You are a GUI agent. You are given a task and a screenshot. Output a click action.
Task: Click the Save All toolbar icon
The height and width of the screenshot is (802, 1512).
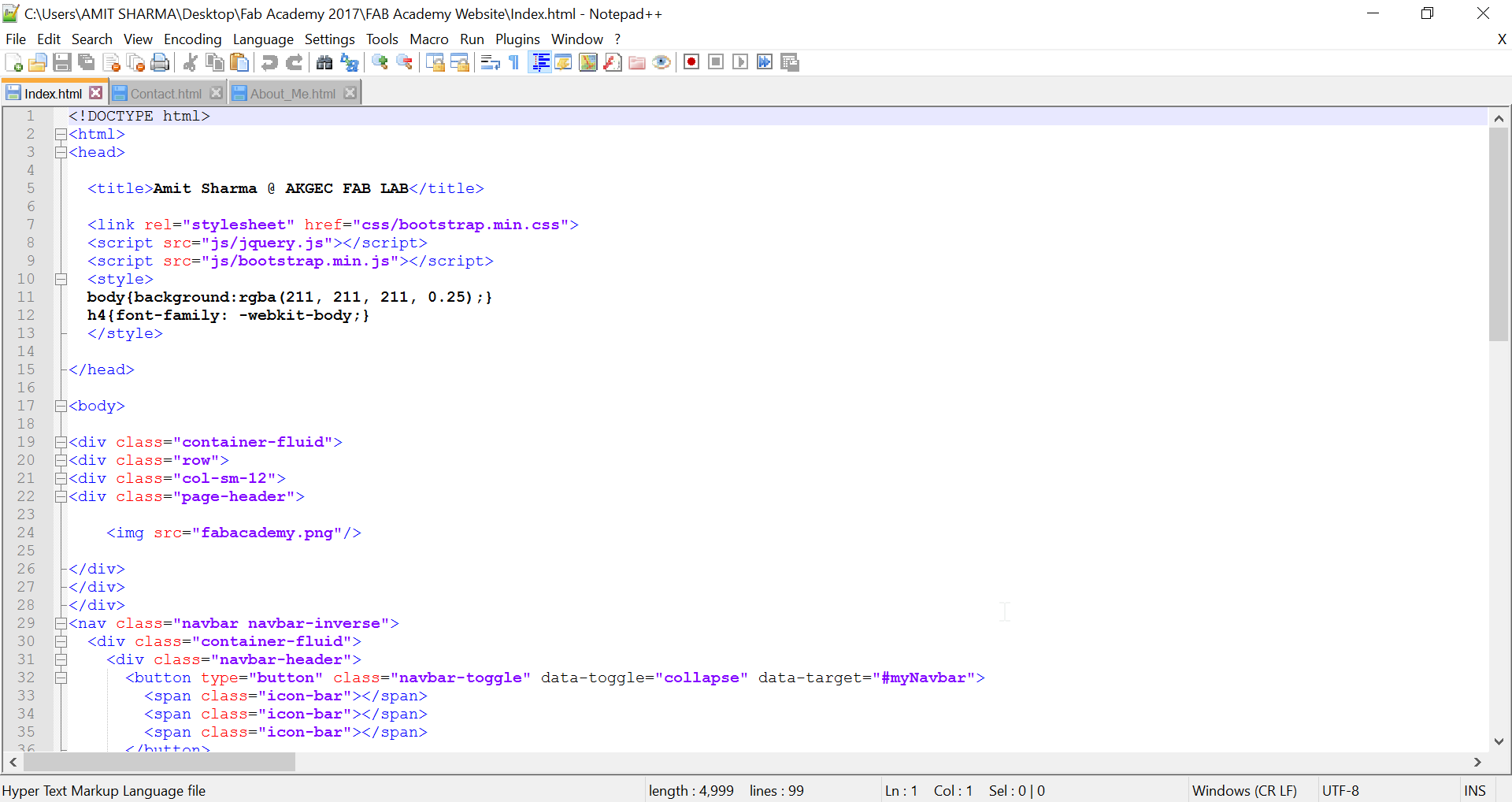(87, 62)
